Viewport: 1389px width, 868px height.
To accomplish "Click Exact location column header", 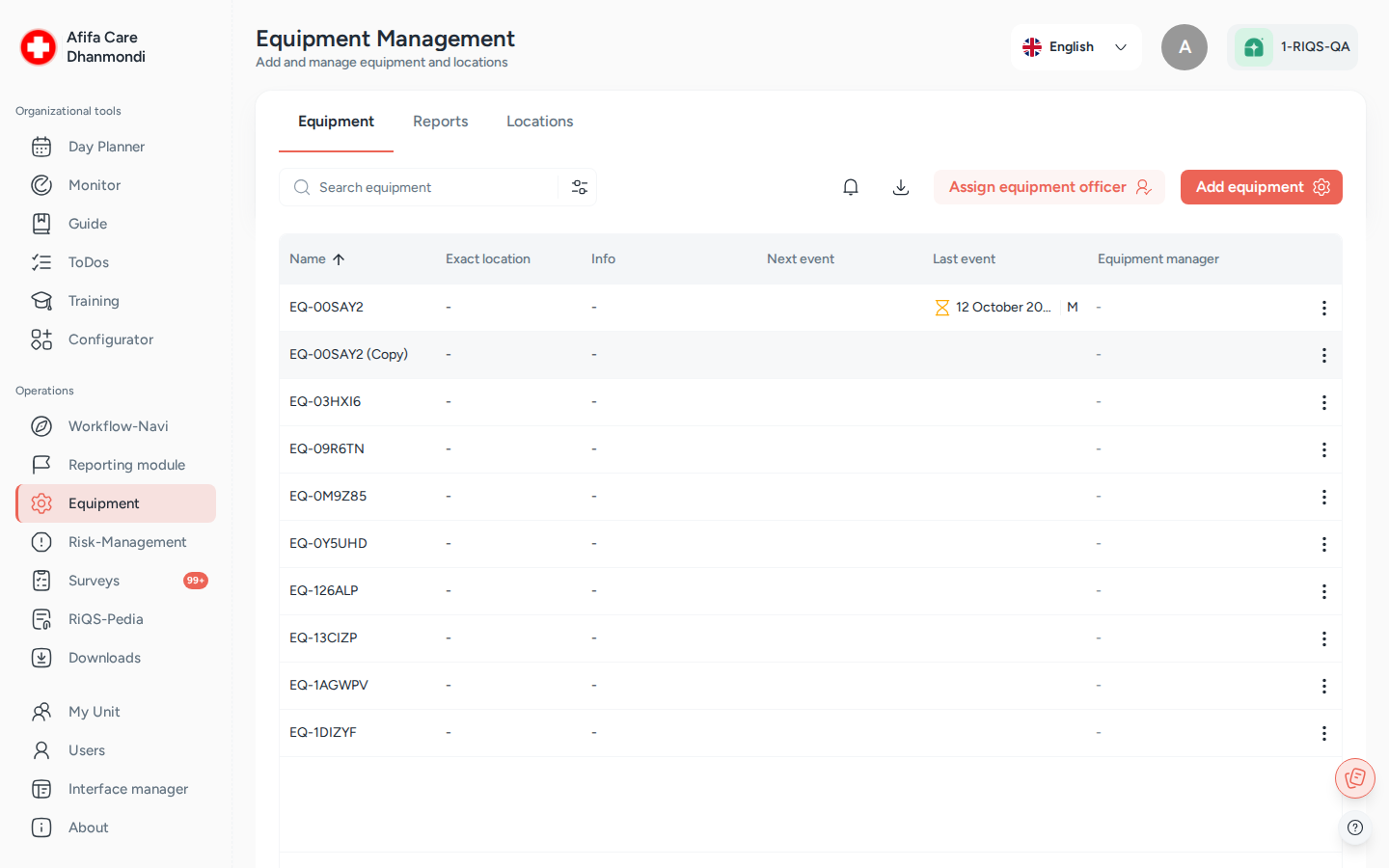I will [x=488, y=258].
